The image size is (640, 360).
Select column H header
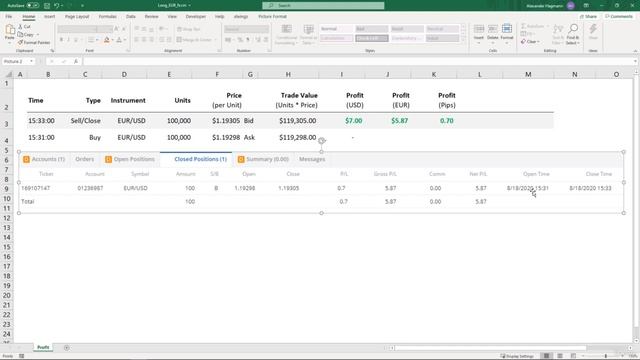click(x=288, y=74)
